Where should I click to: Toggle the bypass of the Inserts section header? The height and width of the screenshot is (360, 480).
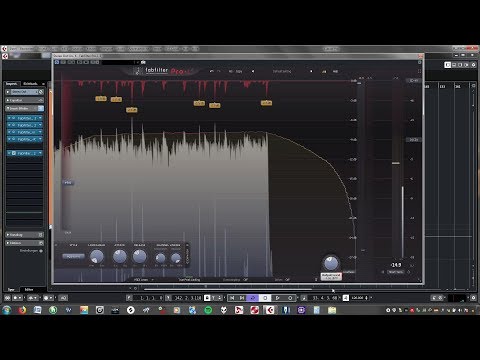click(40, 108)
